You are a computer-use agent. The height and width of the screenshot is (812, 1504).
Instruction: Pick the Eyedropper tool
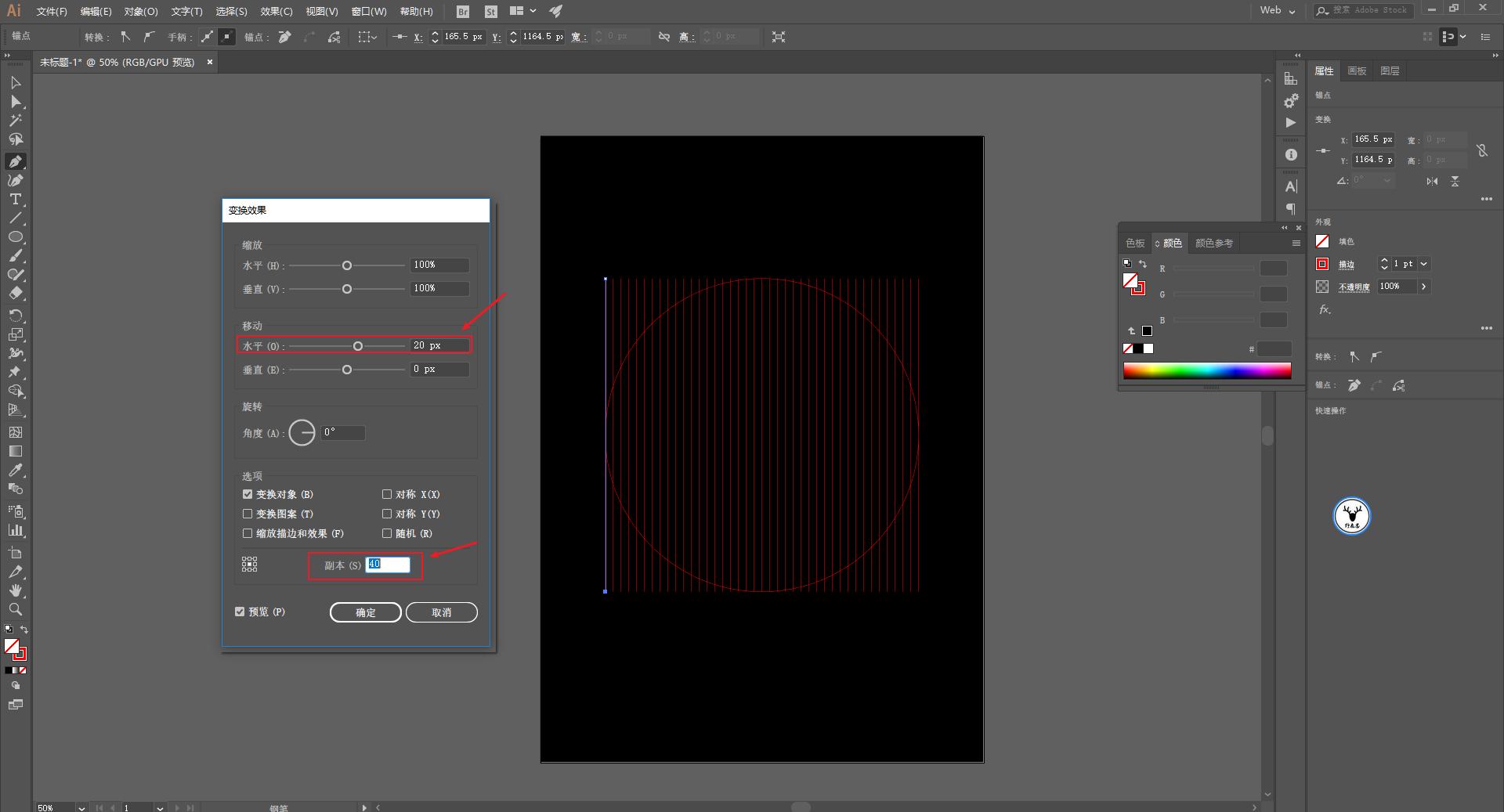(x=15, y=470)
